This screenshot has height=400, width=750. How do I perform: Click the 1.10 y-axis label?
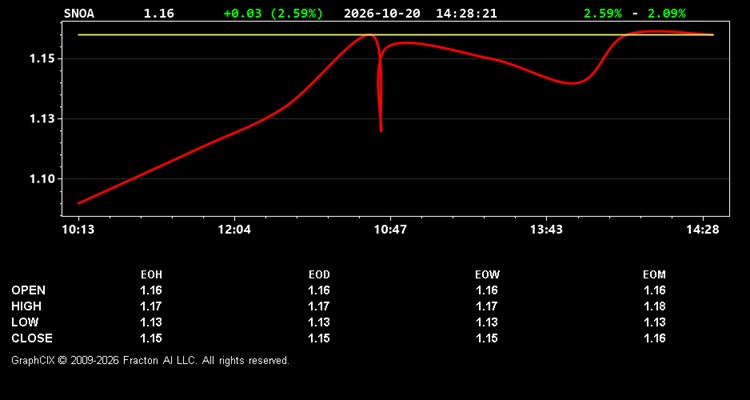[x=43, y=179]
